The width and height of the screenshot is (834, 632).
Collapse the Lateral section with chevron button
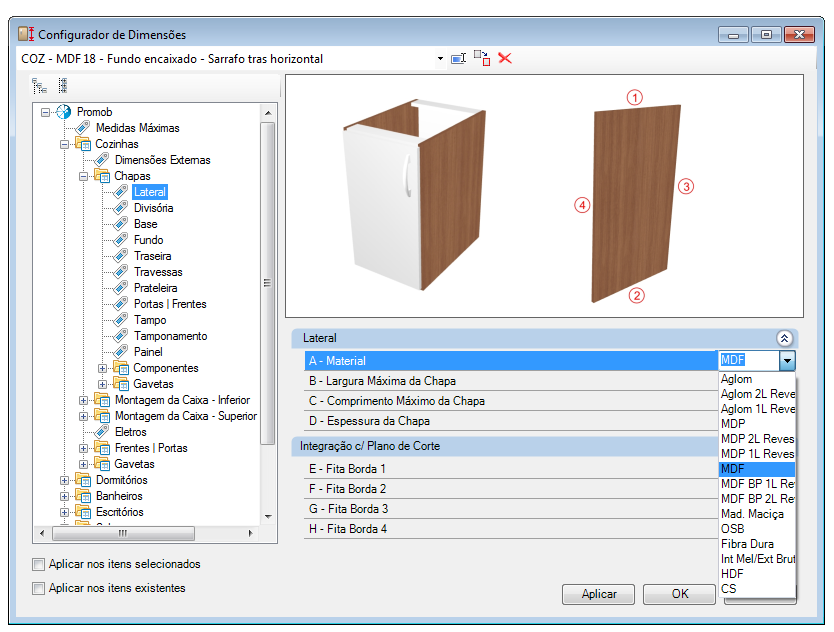[785, 338]
